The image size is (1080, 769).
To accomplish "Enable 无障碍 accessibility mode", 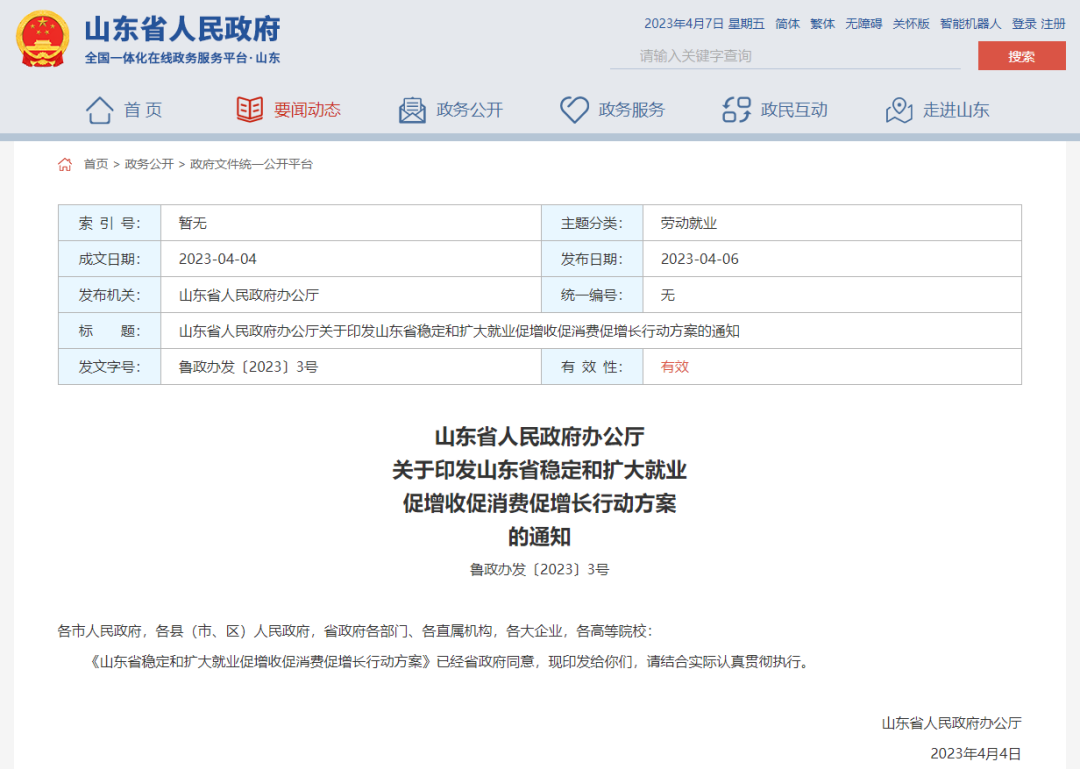I will [x=866, y=23].
